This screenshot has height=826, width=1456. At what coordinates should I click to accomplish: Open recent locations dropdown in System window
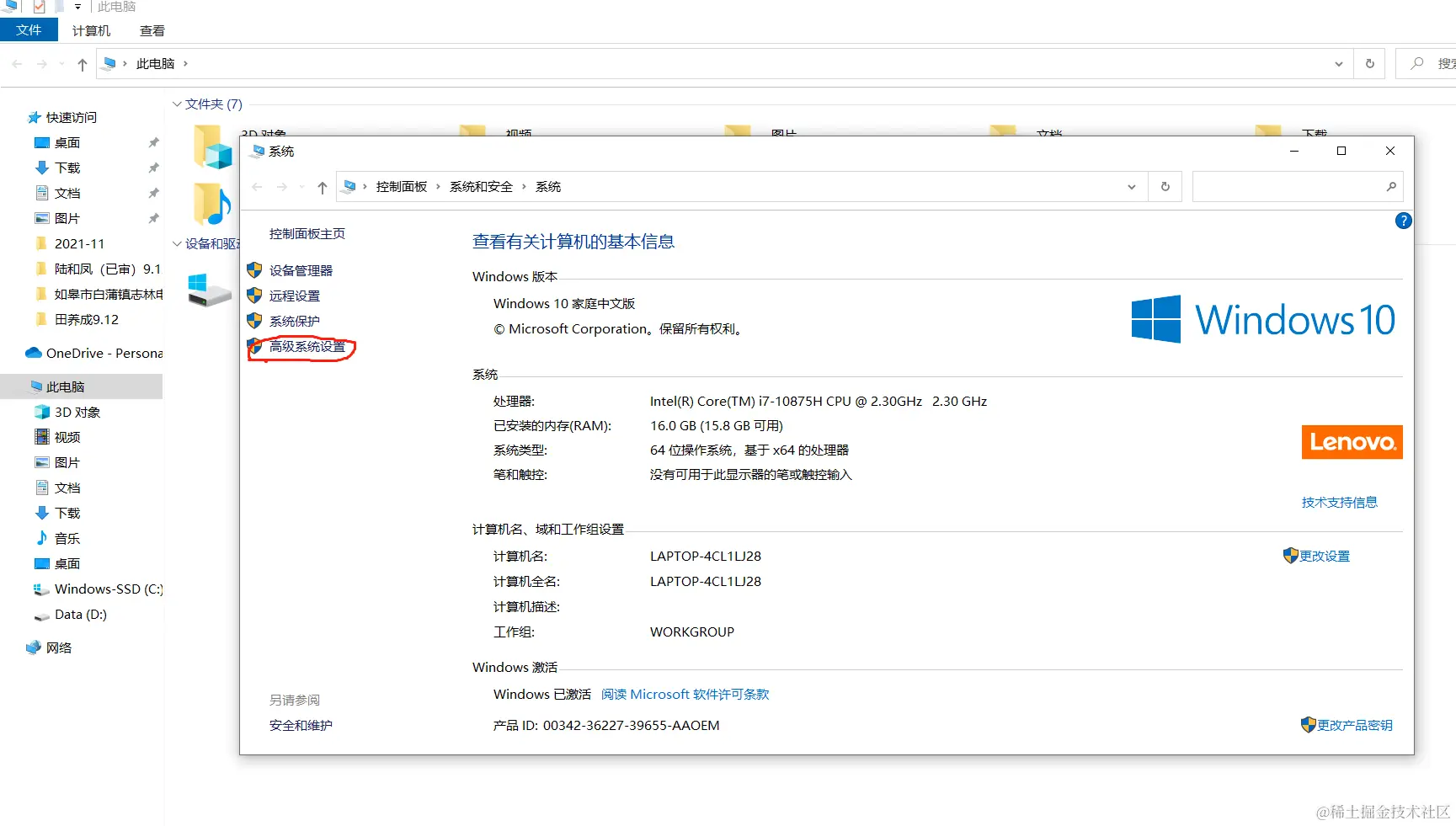click(x=301, y=187)
